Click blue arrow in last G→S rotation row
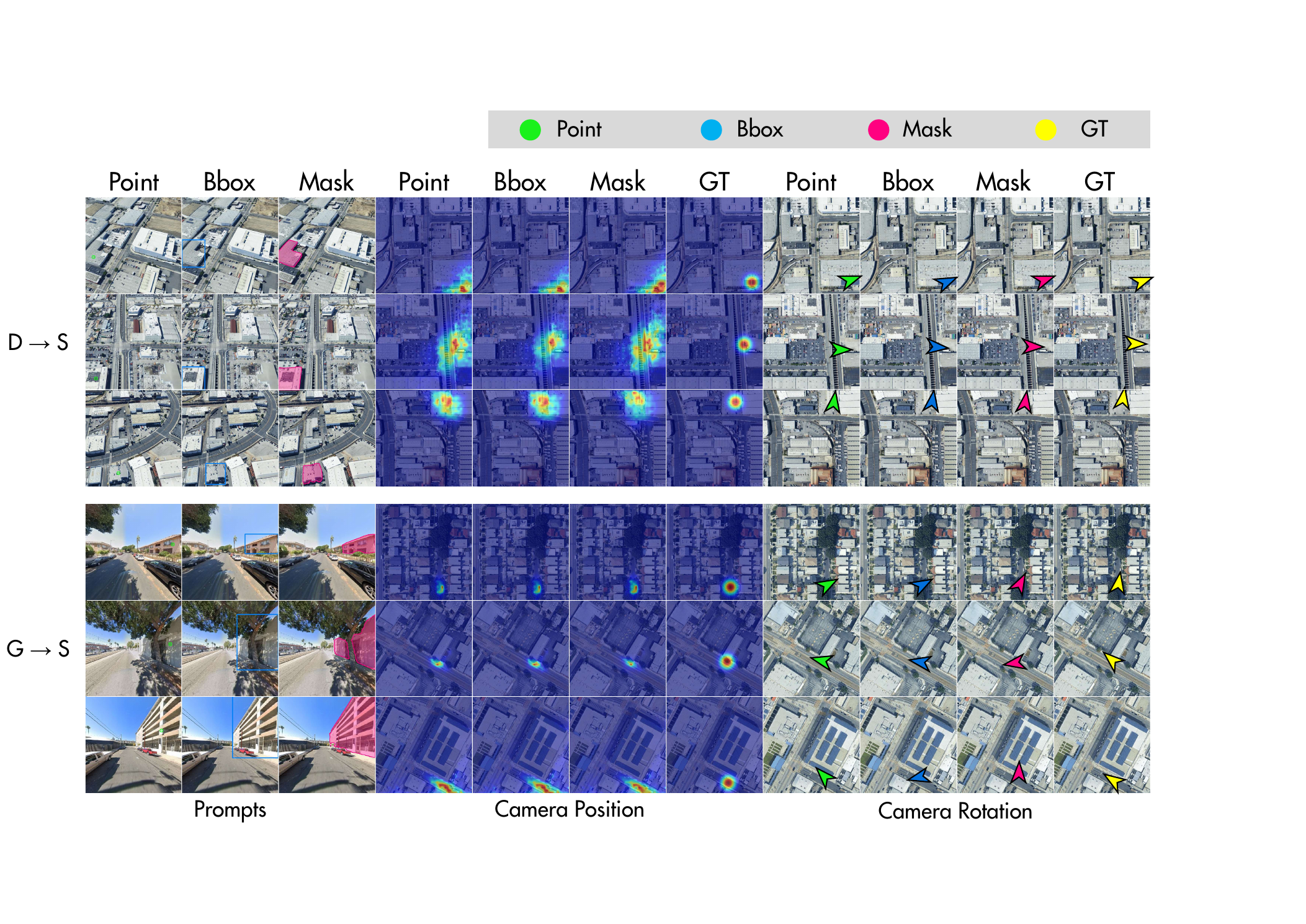1306x924 pixels. (x=919, y=776)
